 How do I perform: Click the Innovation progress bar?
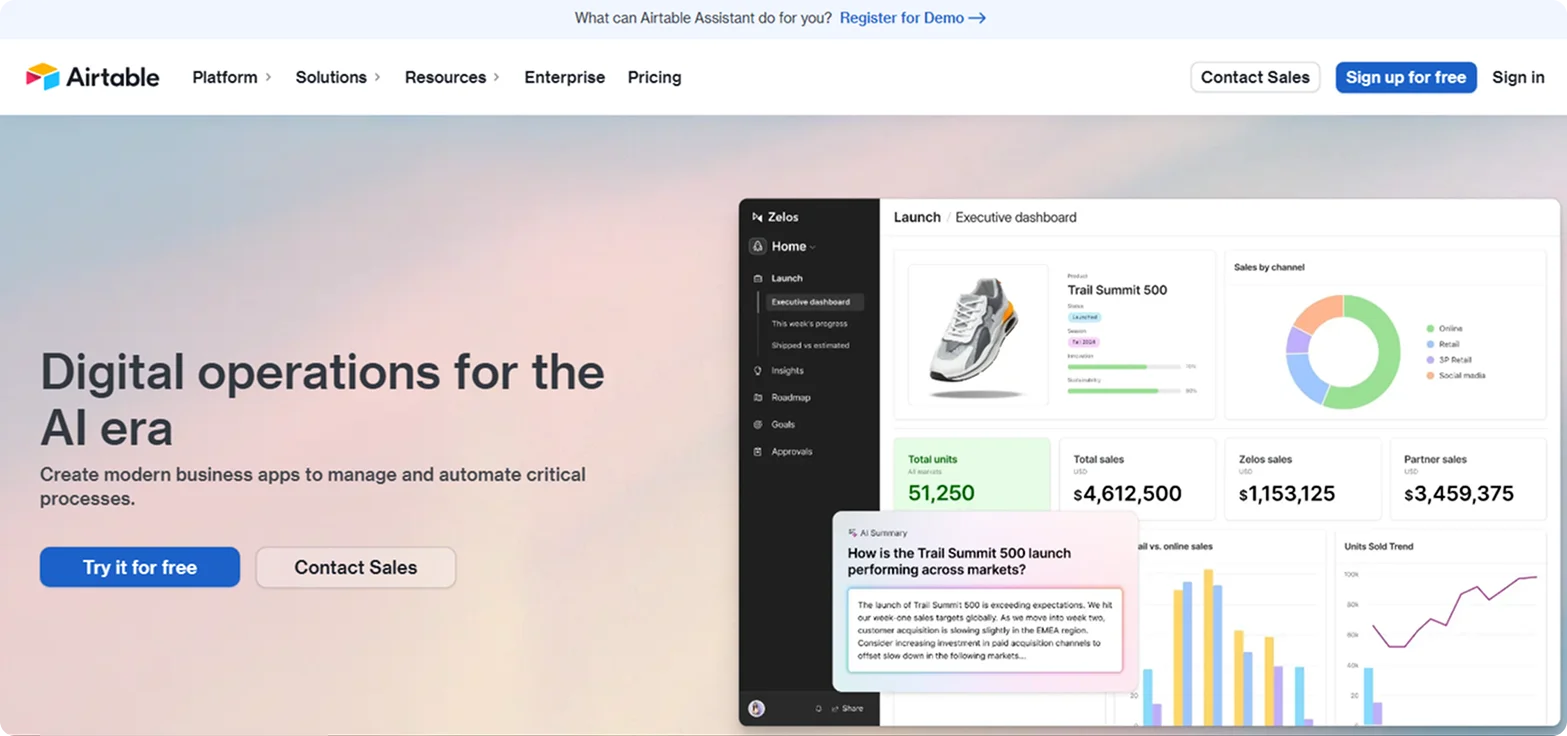point(1125,367)
